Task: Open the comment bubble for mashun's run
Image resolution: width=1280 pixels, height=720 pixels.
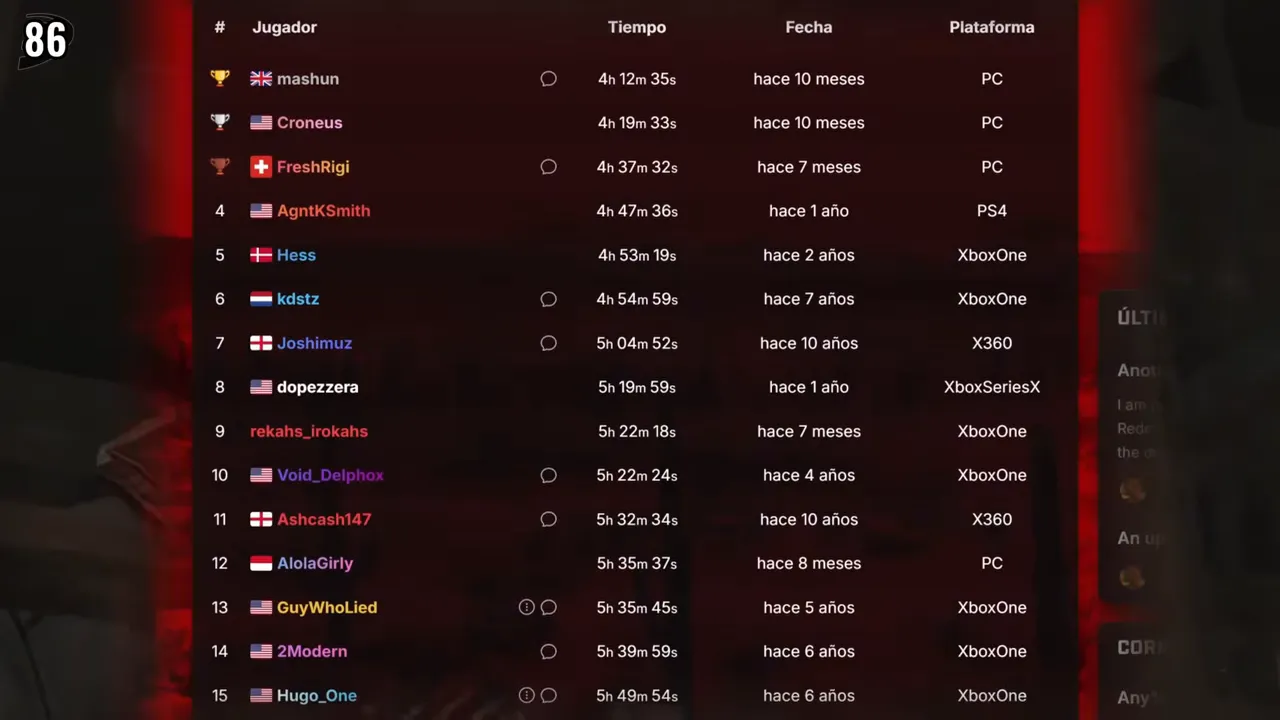Action: coord(548,79)
